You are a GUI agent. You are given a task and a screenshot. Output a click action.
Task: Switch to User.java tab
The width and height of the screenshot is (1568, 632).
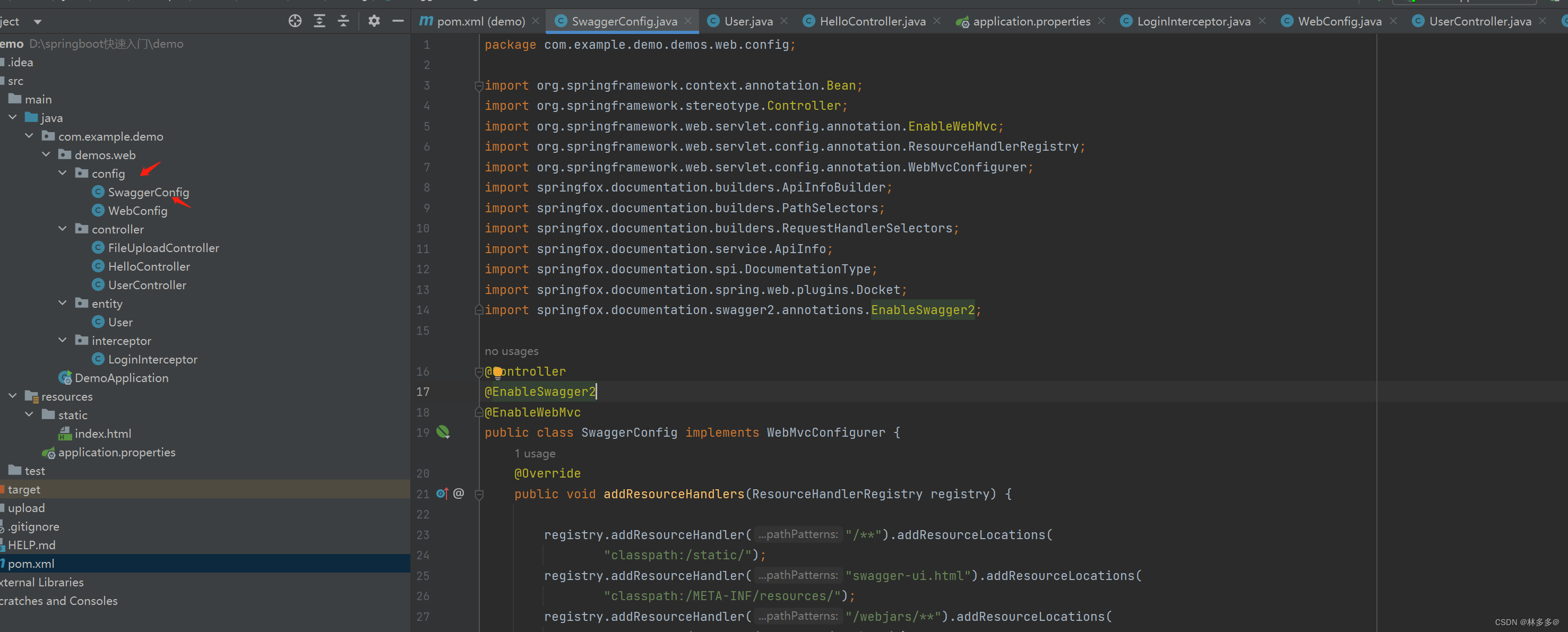click(748, 21)
